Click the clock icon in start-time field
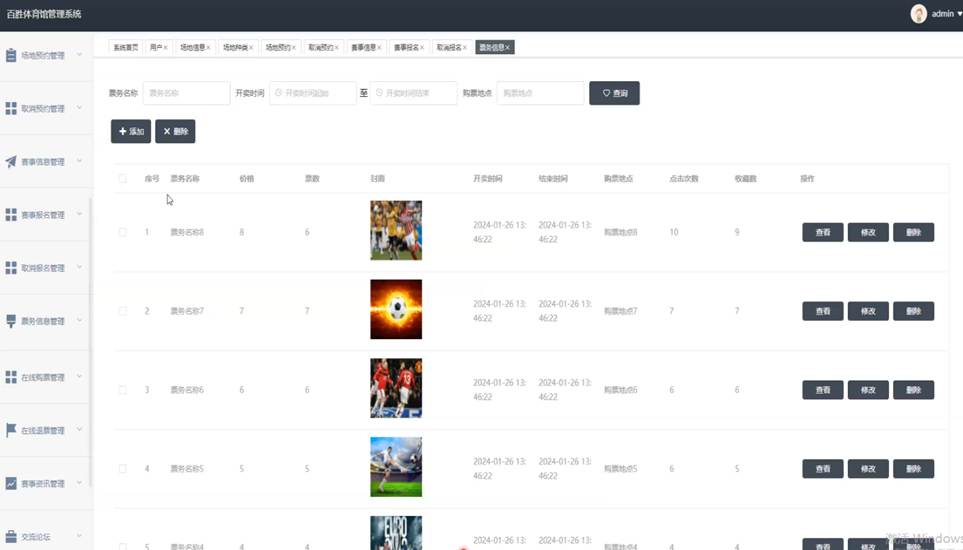This screenshot has width=963, height=550. 278,93
